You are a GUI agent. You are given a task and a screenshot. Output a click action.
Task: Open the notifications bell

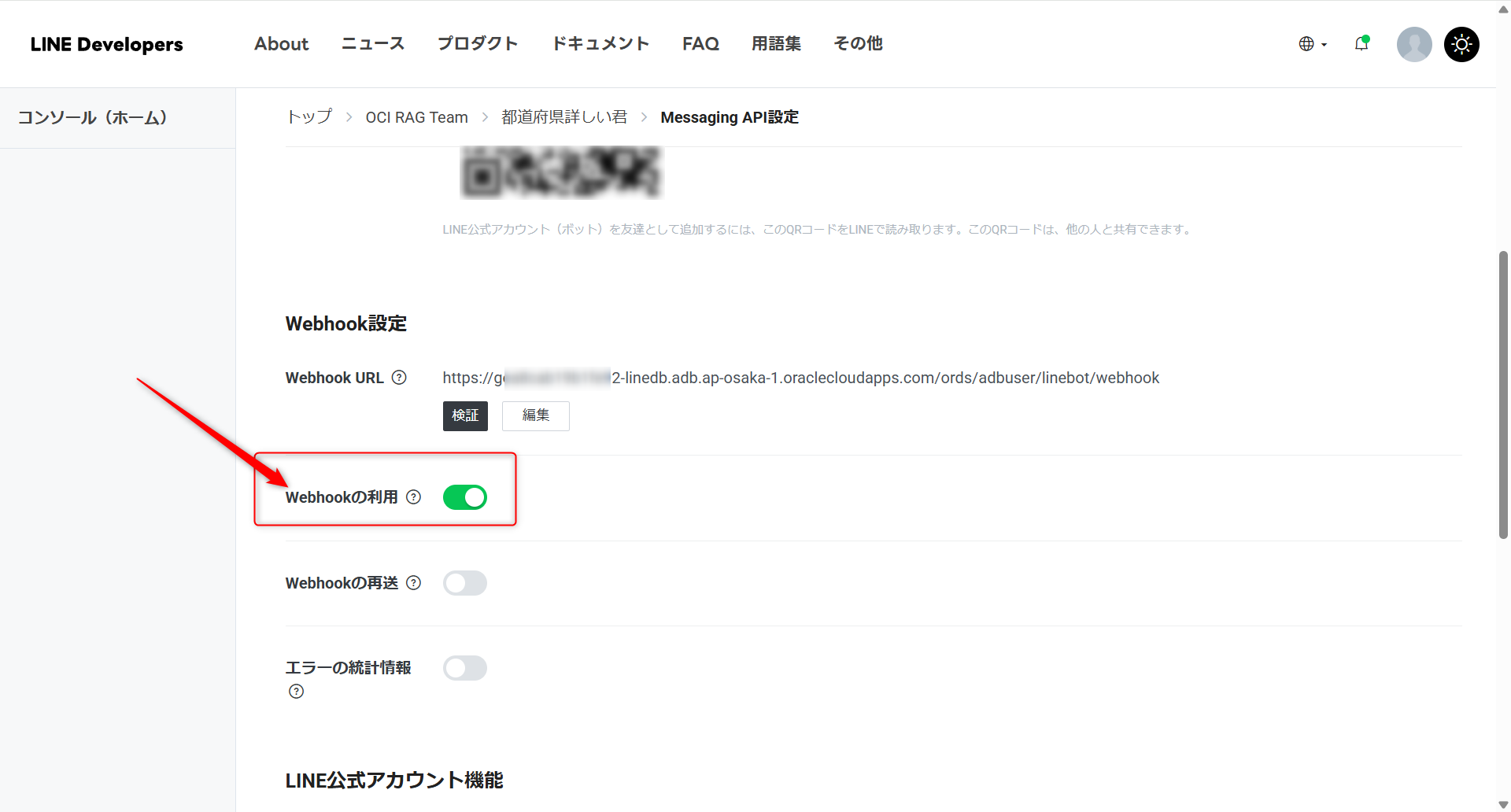point(1361,44)
